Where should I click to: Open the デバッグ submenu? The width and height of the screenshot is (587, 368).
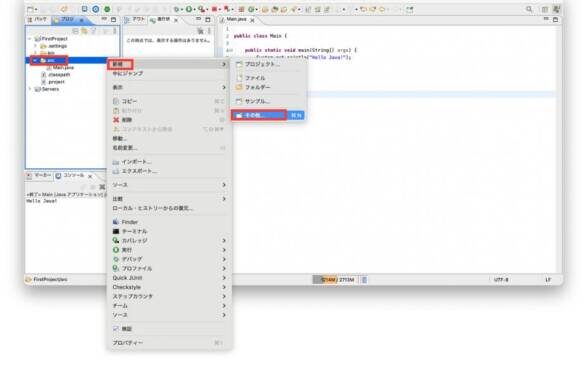pyautogui.click(x=169, y=259)
